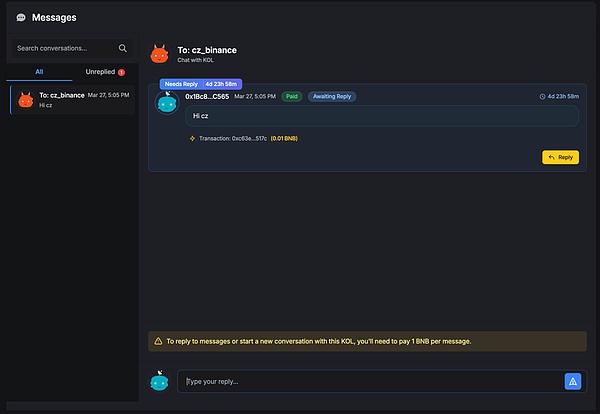Click the sparkle icon beside Transaction

tap(192, 138)
